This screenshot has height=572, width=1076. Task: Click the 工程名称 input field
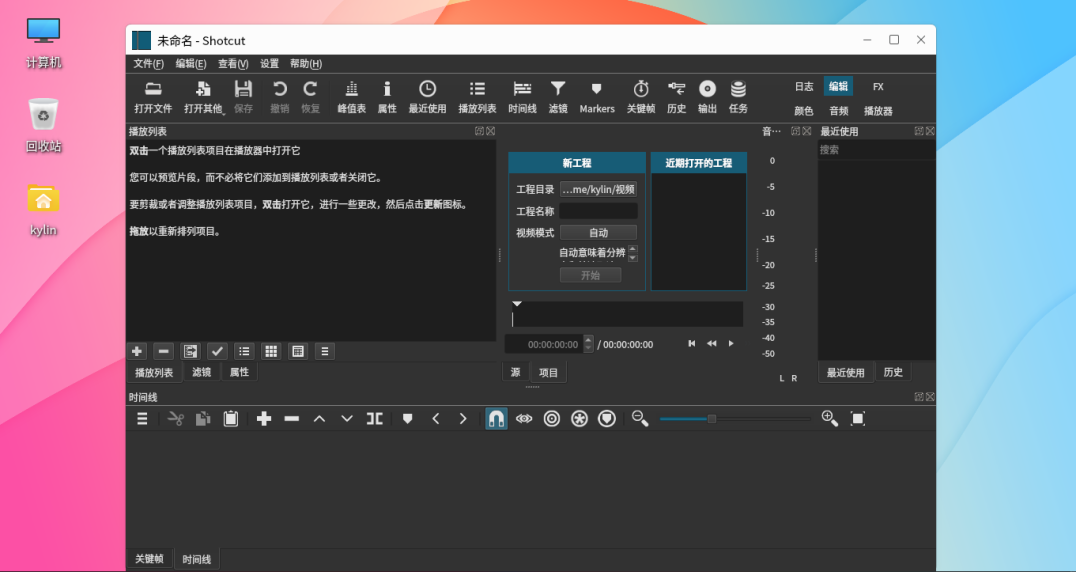(598, 211)
